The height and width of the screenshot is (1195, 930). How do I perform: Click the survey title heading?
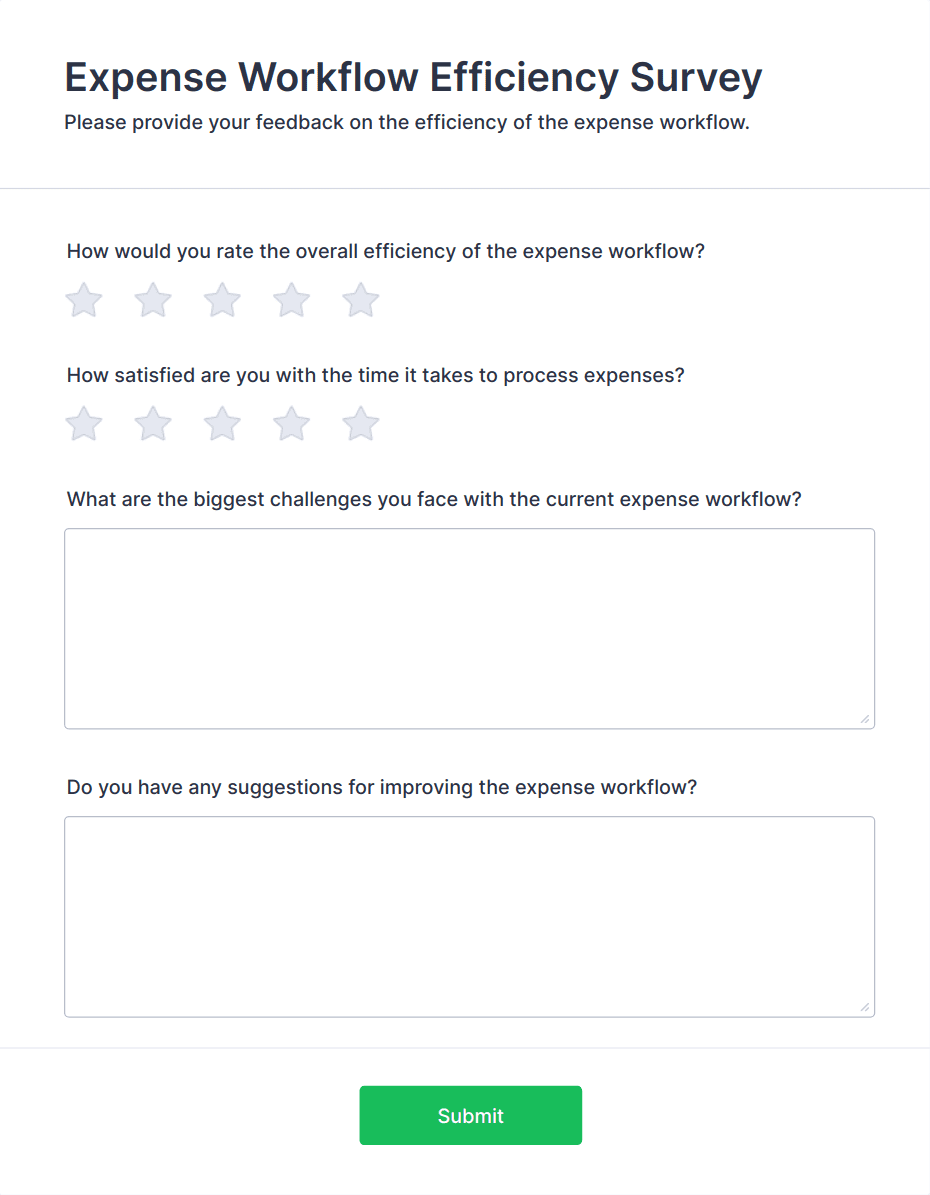[412, 77]
